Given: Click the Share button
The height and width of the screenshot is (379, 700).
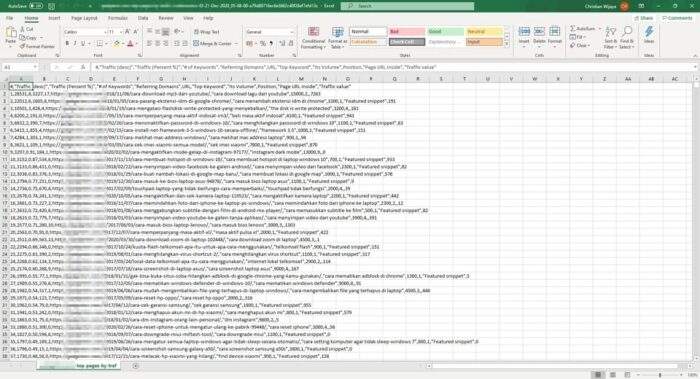Looking at the screenshot, I should [643, 18].
